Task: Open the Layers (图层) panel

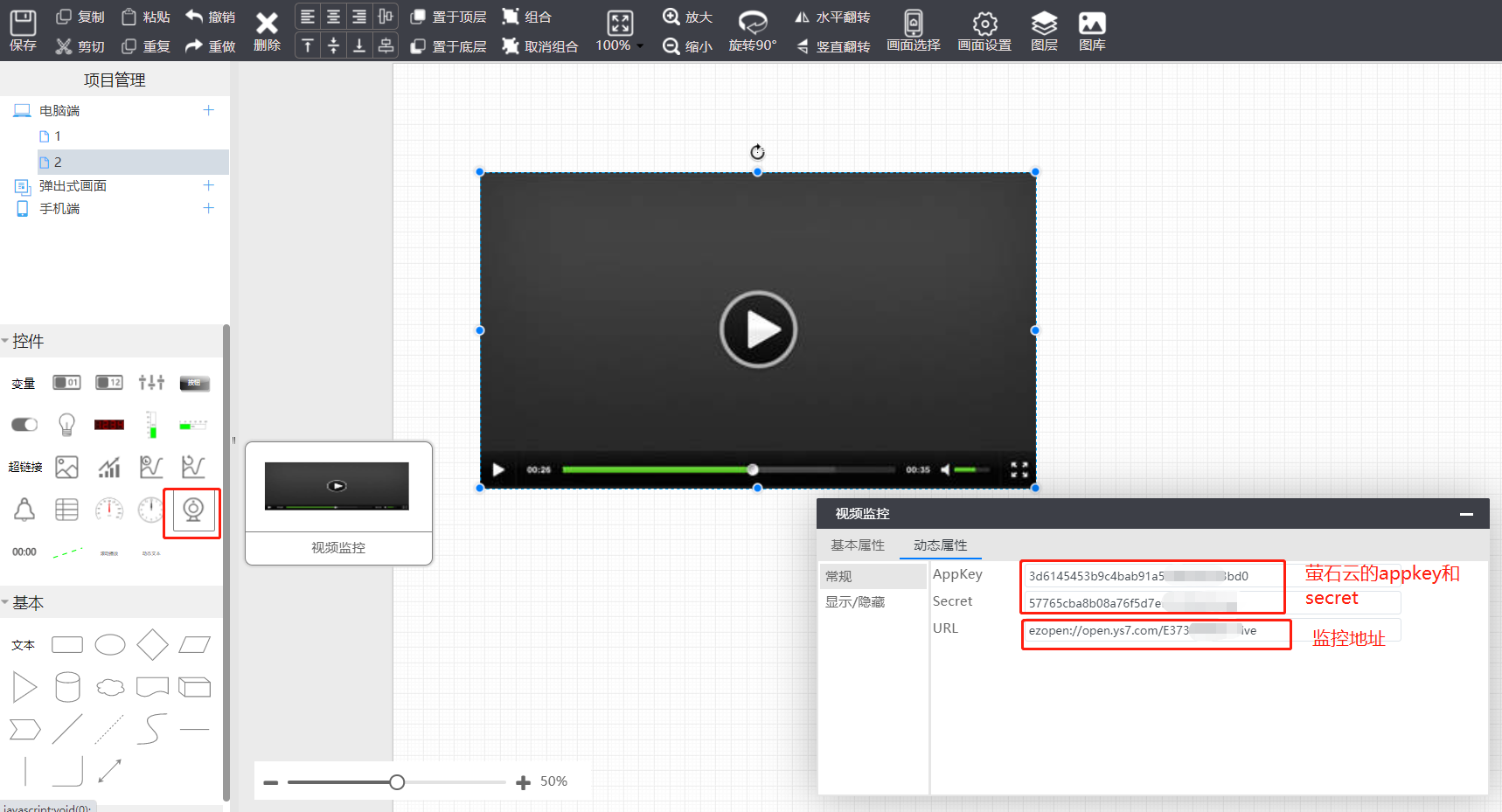Action: pyautogui.click(x=1044, y=31)
